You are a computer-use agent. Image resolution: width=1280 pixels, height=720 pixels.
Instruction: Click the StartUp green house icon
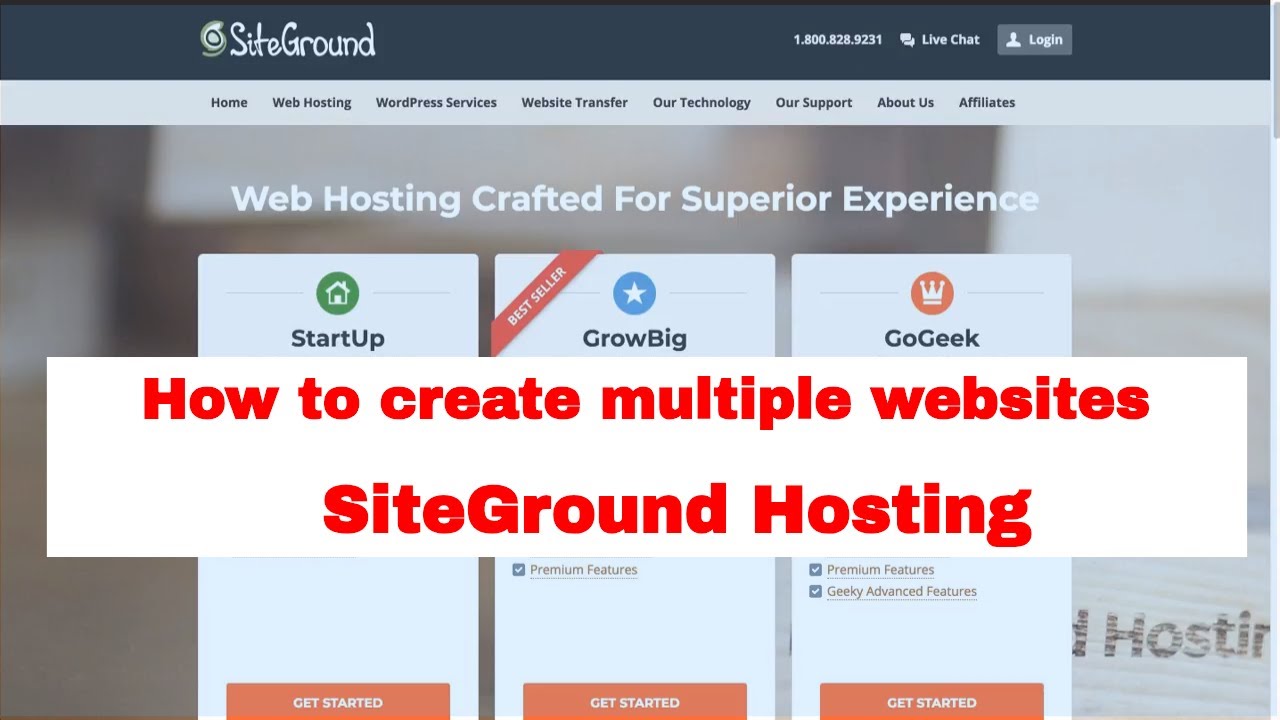(x=338, y=293)
